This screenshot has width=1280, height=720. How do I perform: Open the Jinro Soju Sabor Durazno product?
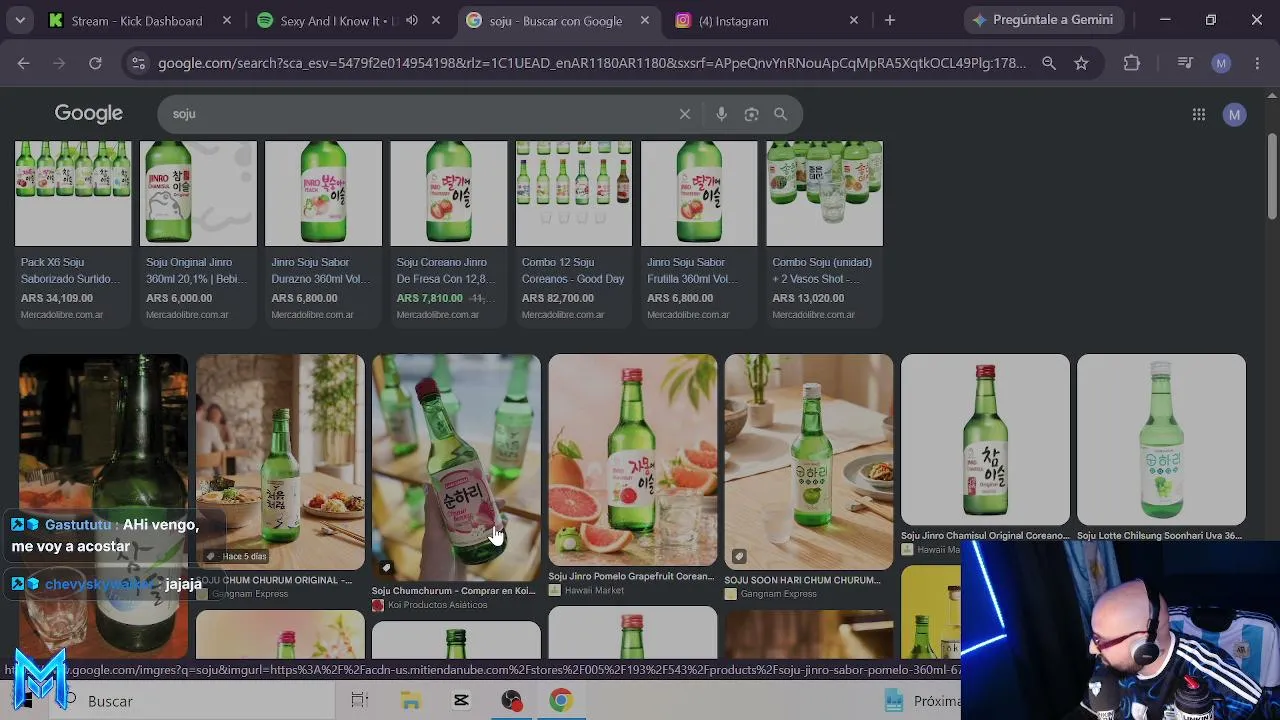click(x=323, y=234)
